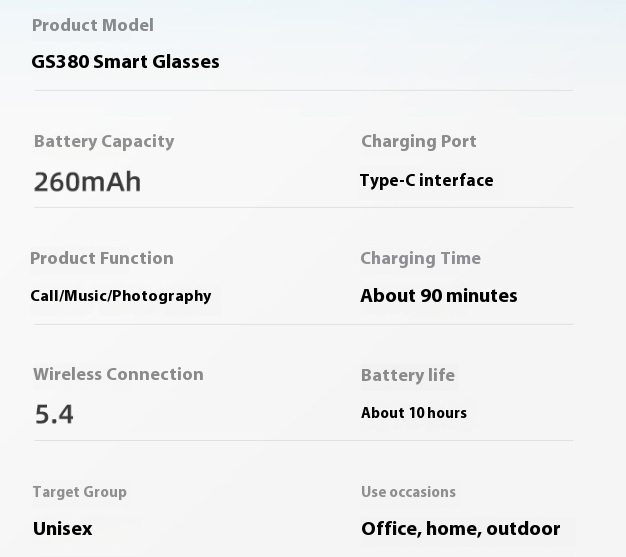The image size is (626, 557).
Task: Click the Target Group heading
Action: [x=80, y=492]
